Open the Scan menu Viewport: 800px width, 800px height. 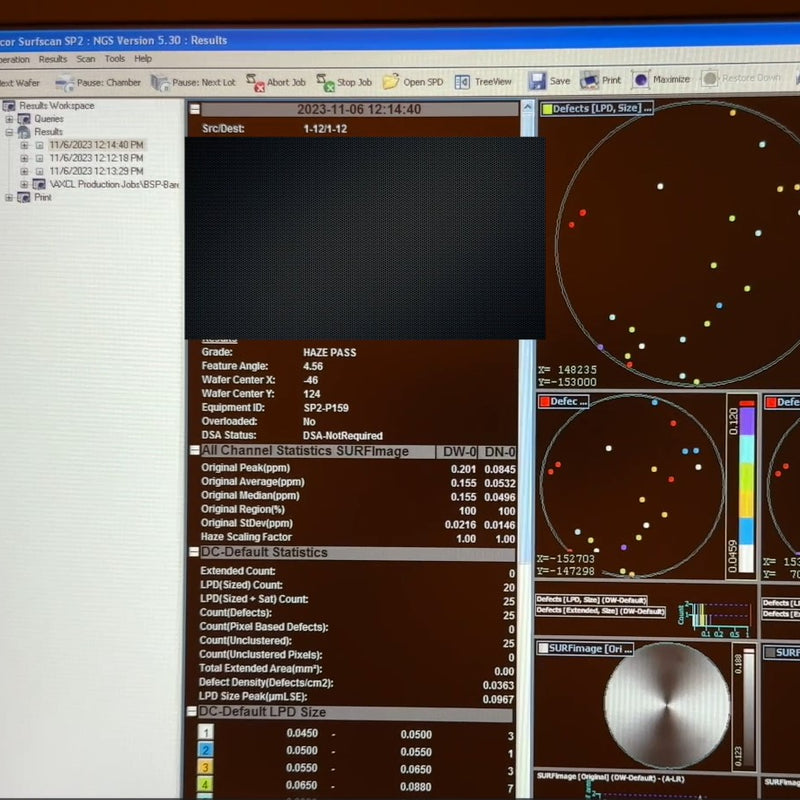pos(86,59)
